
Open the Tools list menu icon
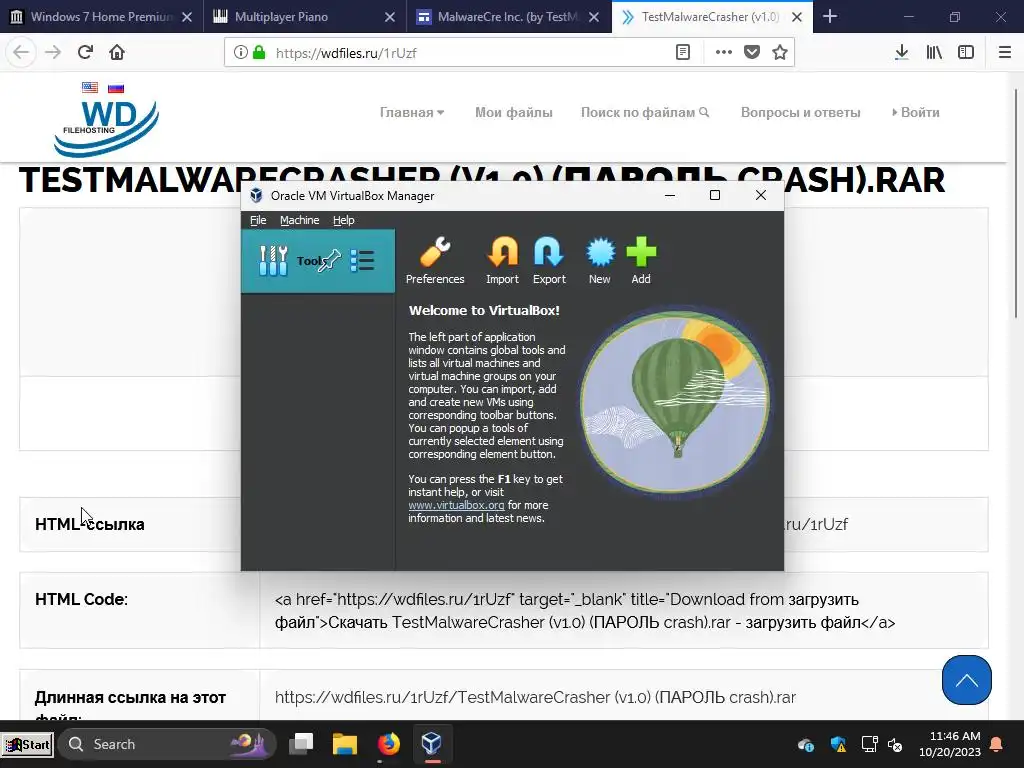pos(362,261)
